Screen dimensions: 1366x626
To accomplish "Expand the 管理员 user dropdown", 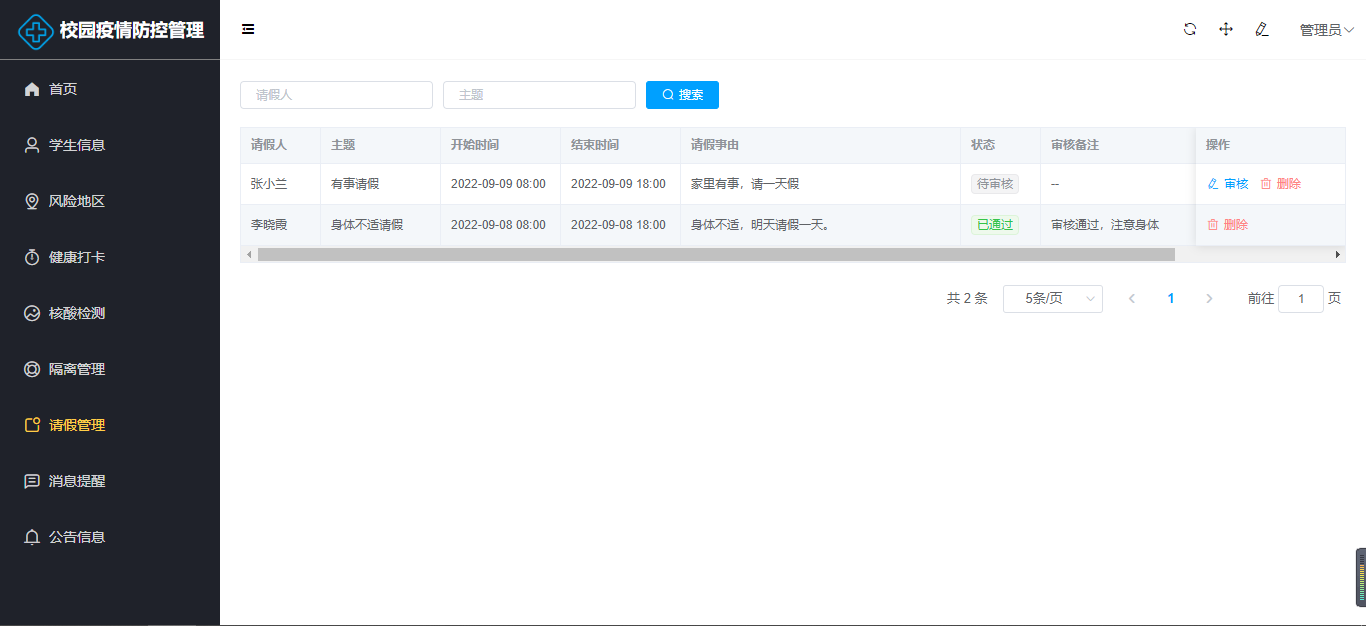I will [1326, 30].
